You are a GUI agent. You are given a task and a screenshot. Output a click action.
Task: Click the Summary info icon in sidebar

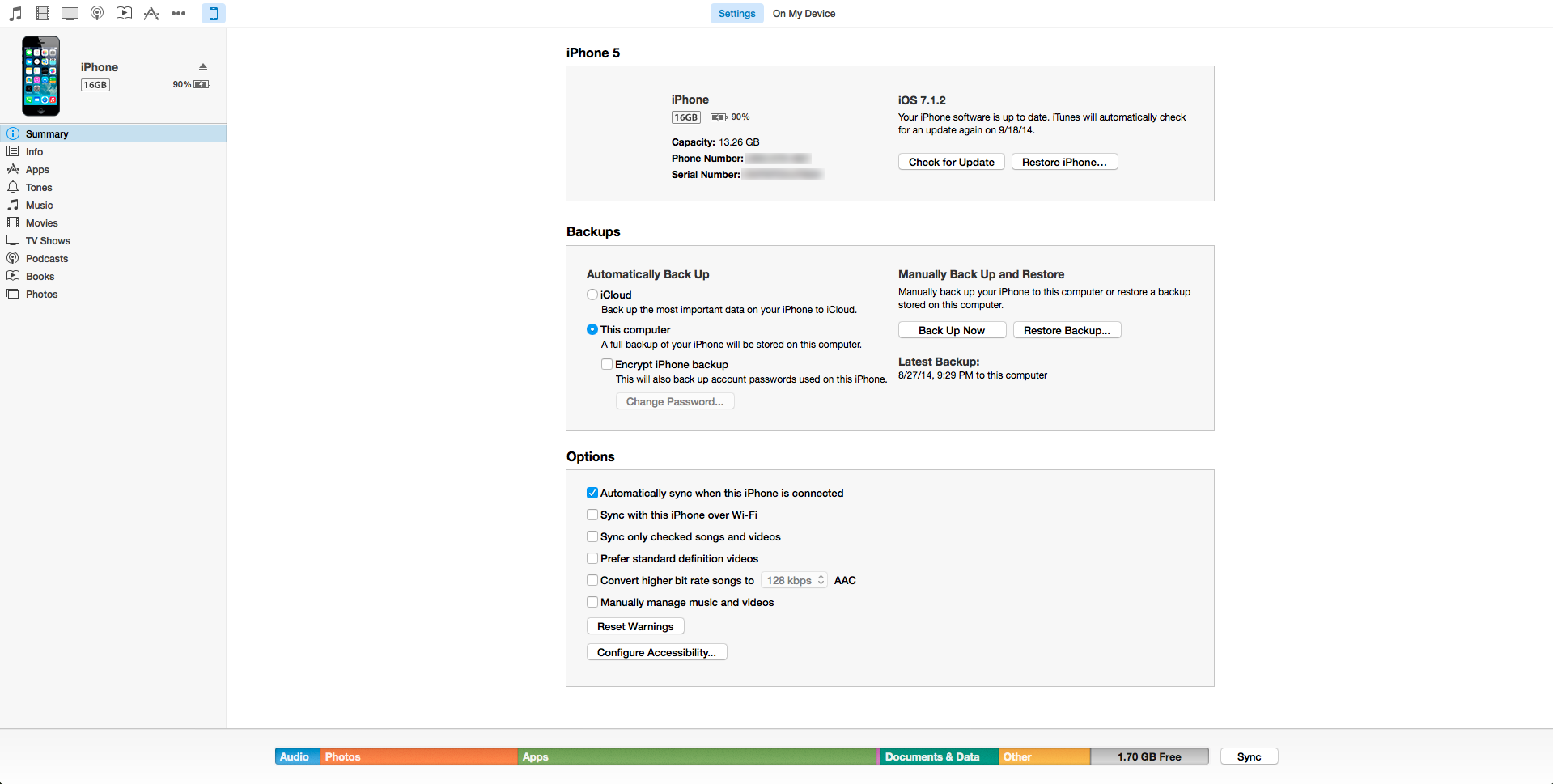point(13,133)
